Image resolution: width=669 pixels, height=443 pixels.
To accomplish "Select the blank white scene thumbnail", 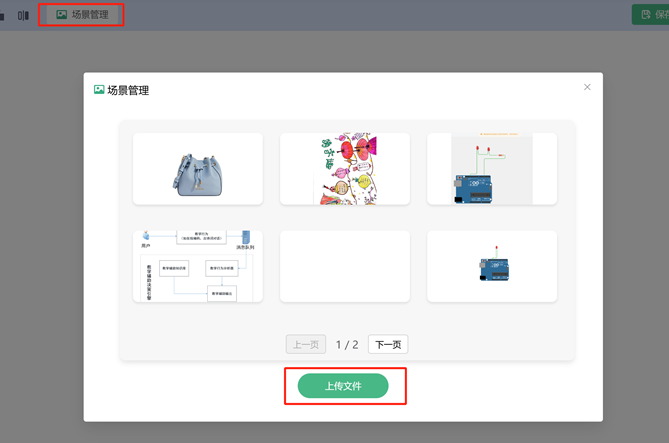I will (x=345, y=266).
